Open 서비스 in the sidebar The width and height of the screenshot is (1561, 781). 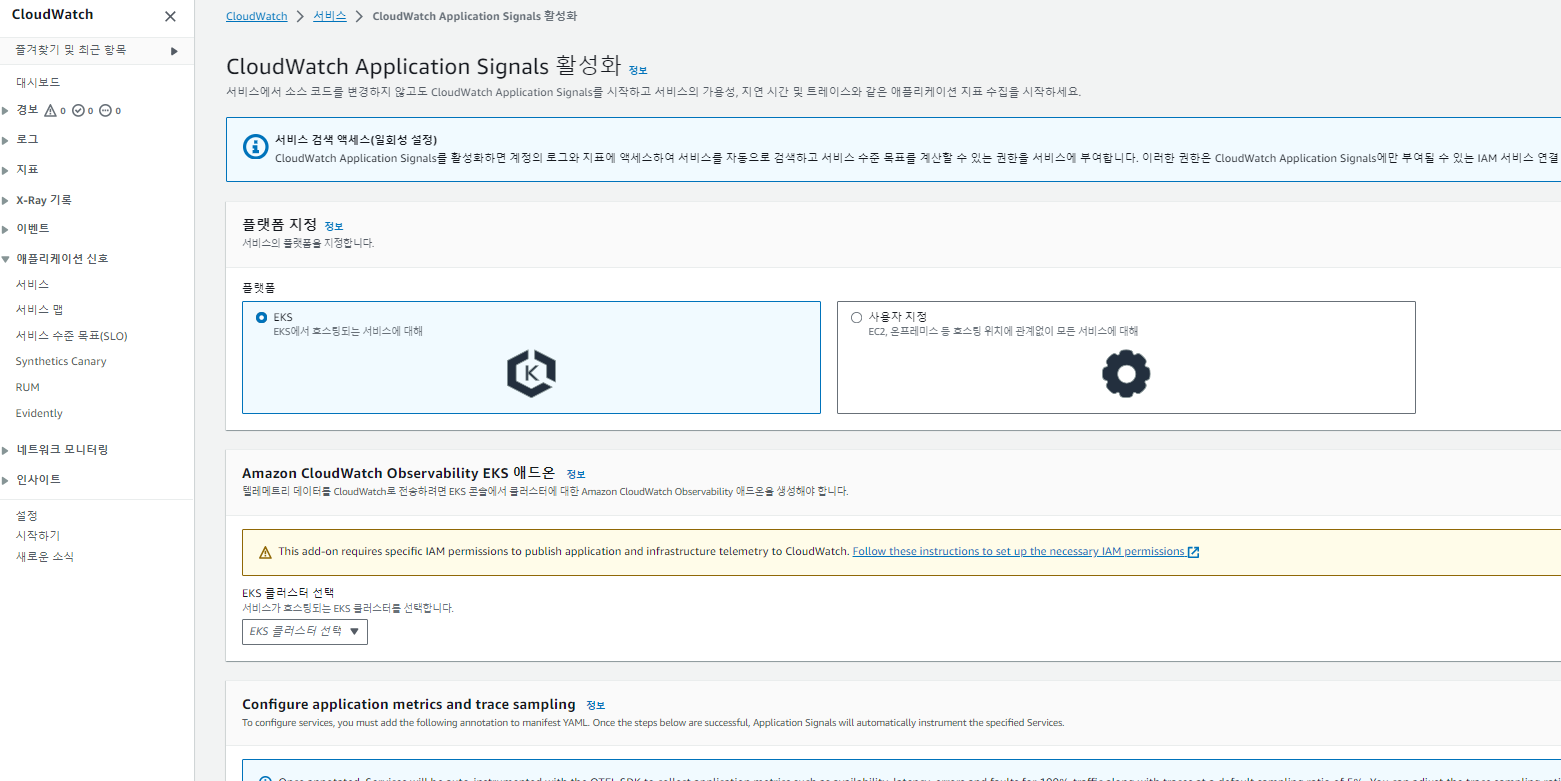coord(32,284)
